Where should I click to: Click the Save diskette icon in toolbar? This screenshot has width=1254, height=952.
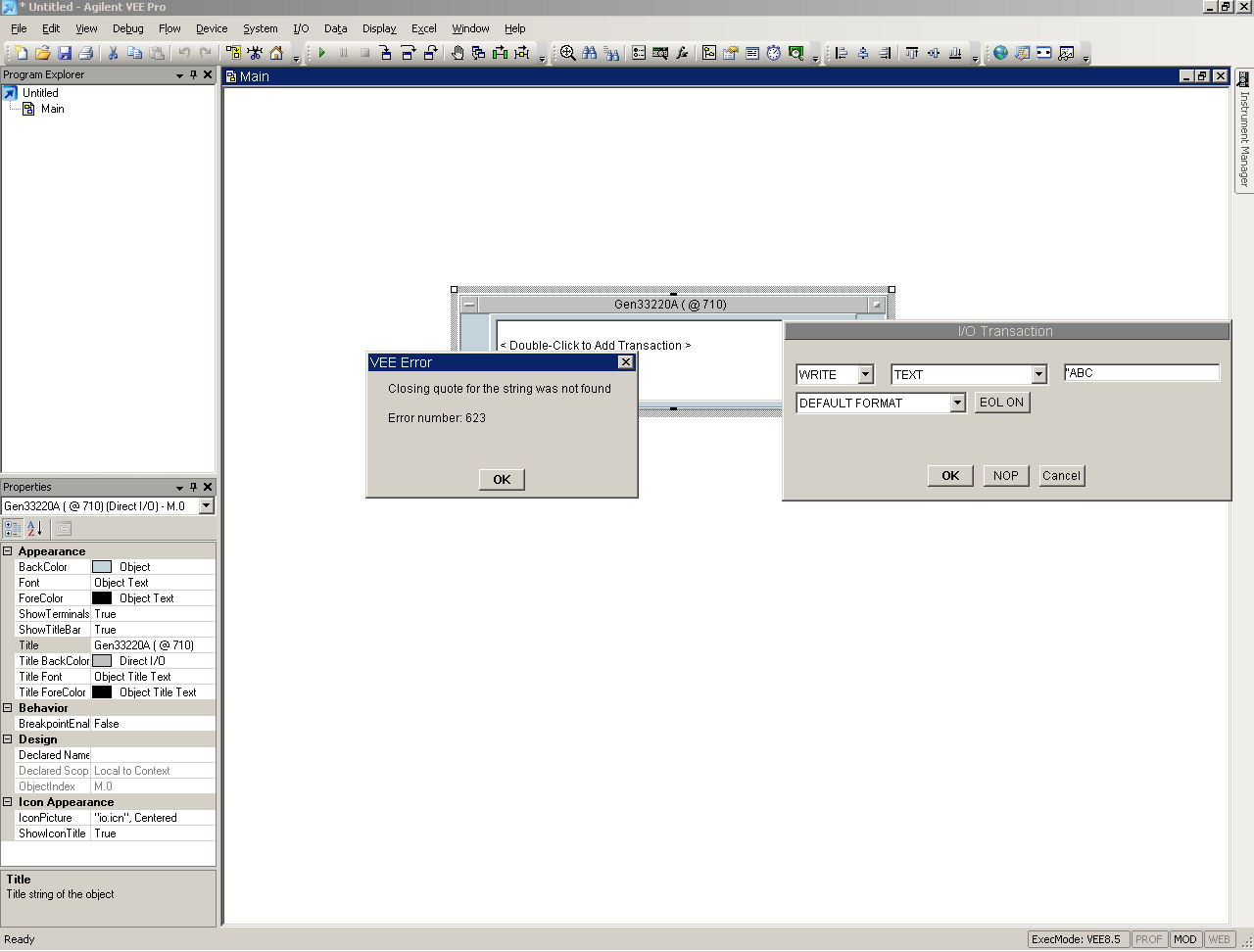(x=65, y=53)
